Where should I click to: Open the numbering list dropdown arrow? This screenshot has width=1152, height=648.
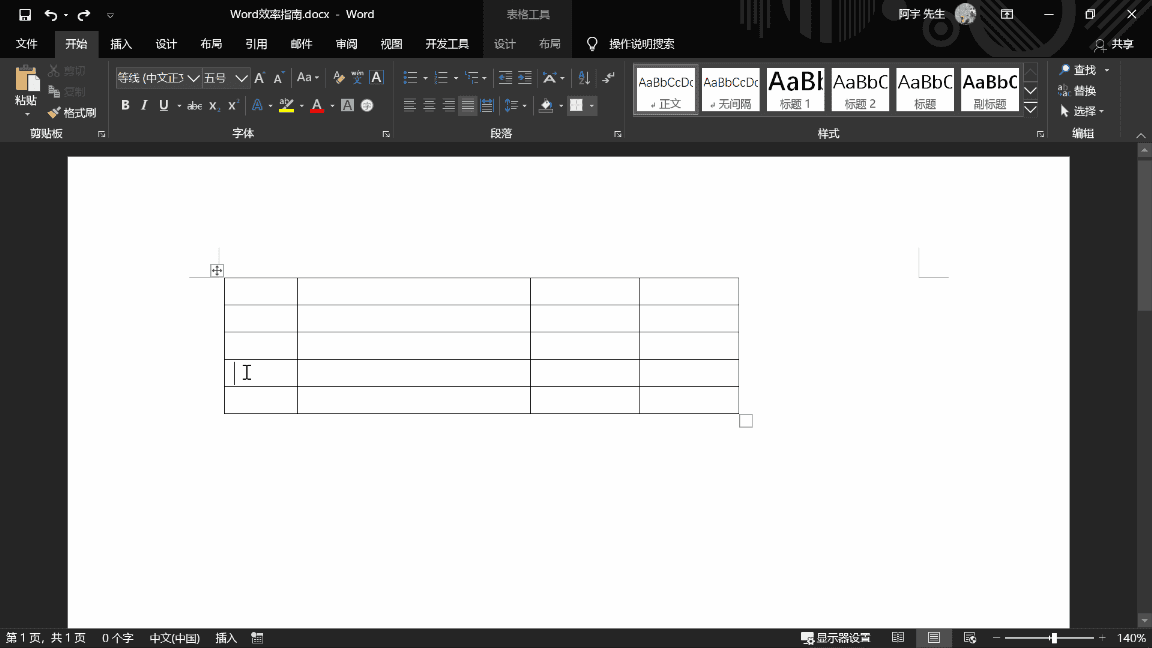click(456, 78)
